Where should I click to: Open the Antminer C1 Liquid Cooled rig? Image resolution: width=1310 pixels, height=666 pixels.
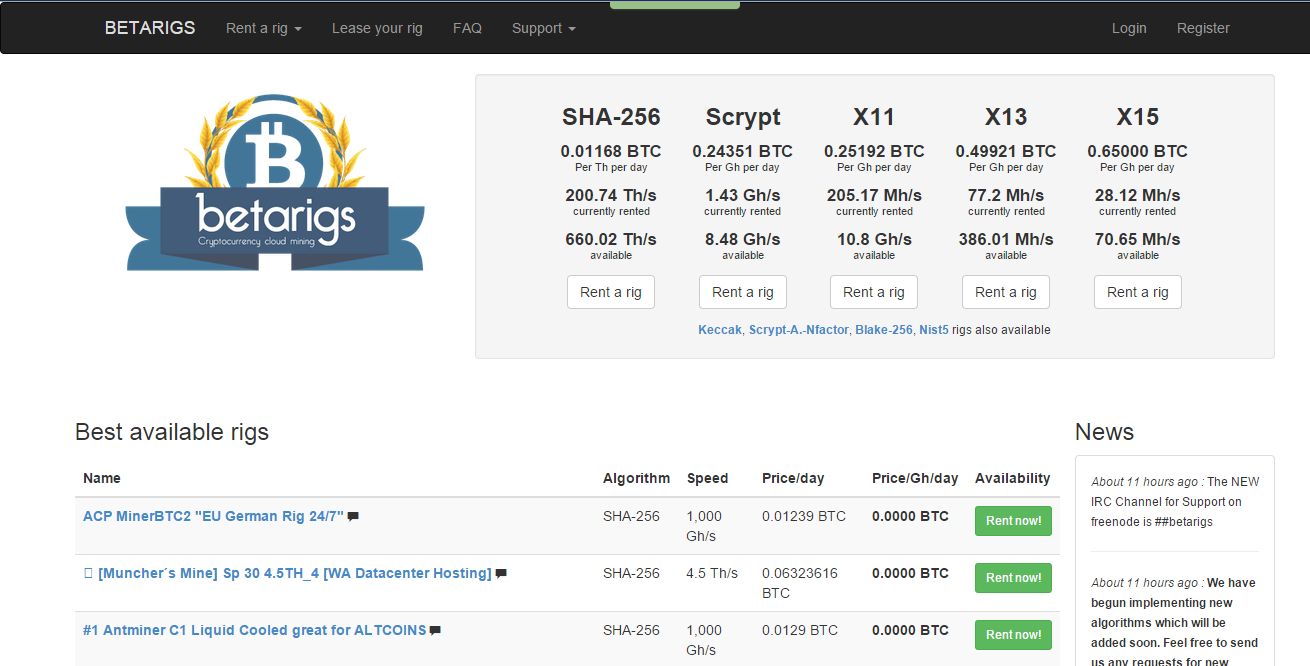tap(254, 630)
